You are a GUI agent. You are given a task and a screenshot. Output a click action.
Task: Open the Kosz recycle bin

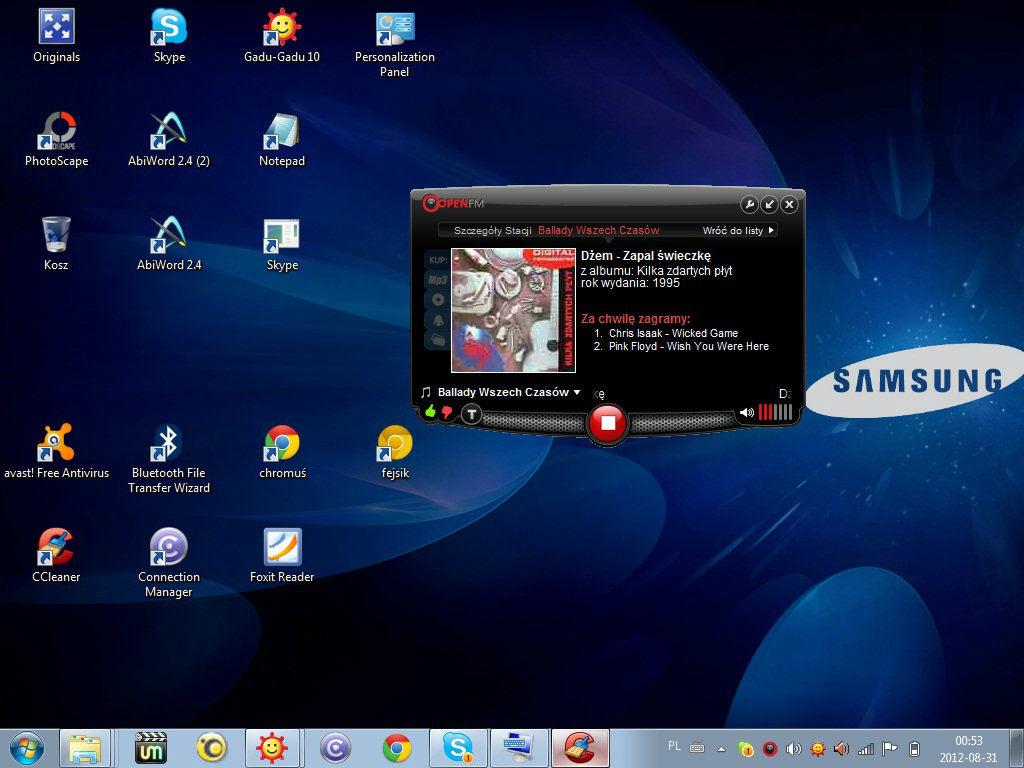56,243
